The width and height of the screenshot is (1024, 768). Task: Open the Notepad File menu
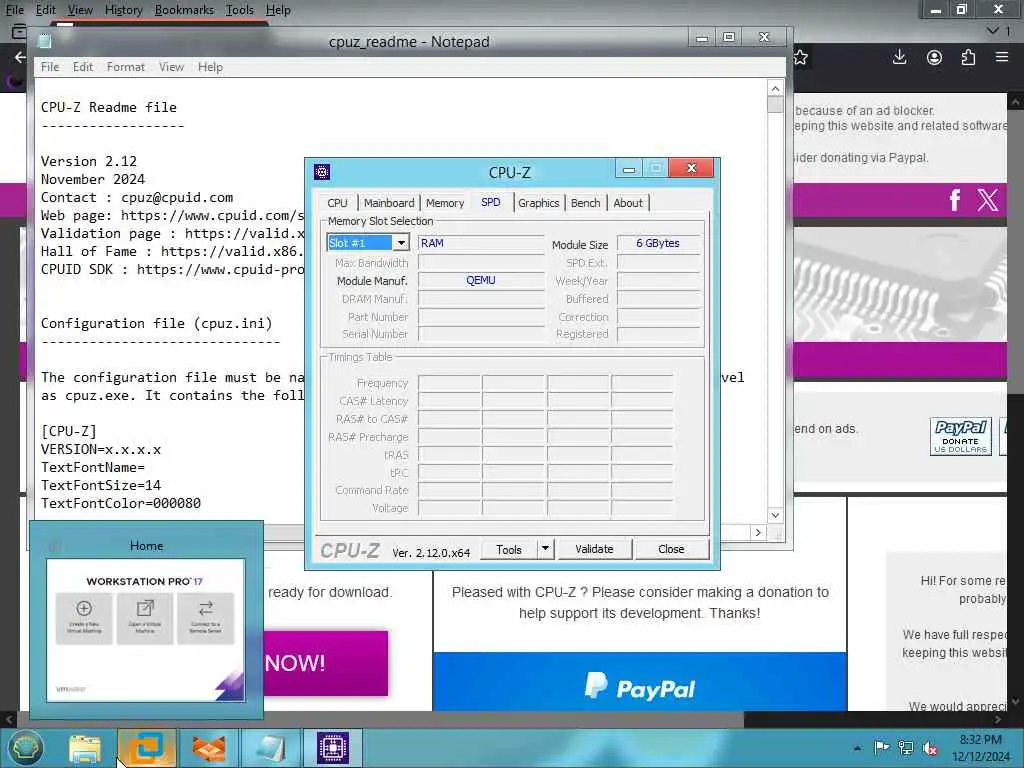[50, 67]
